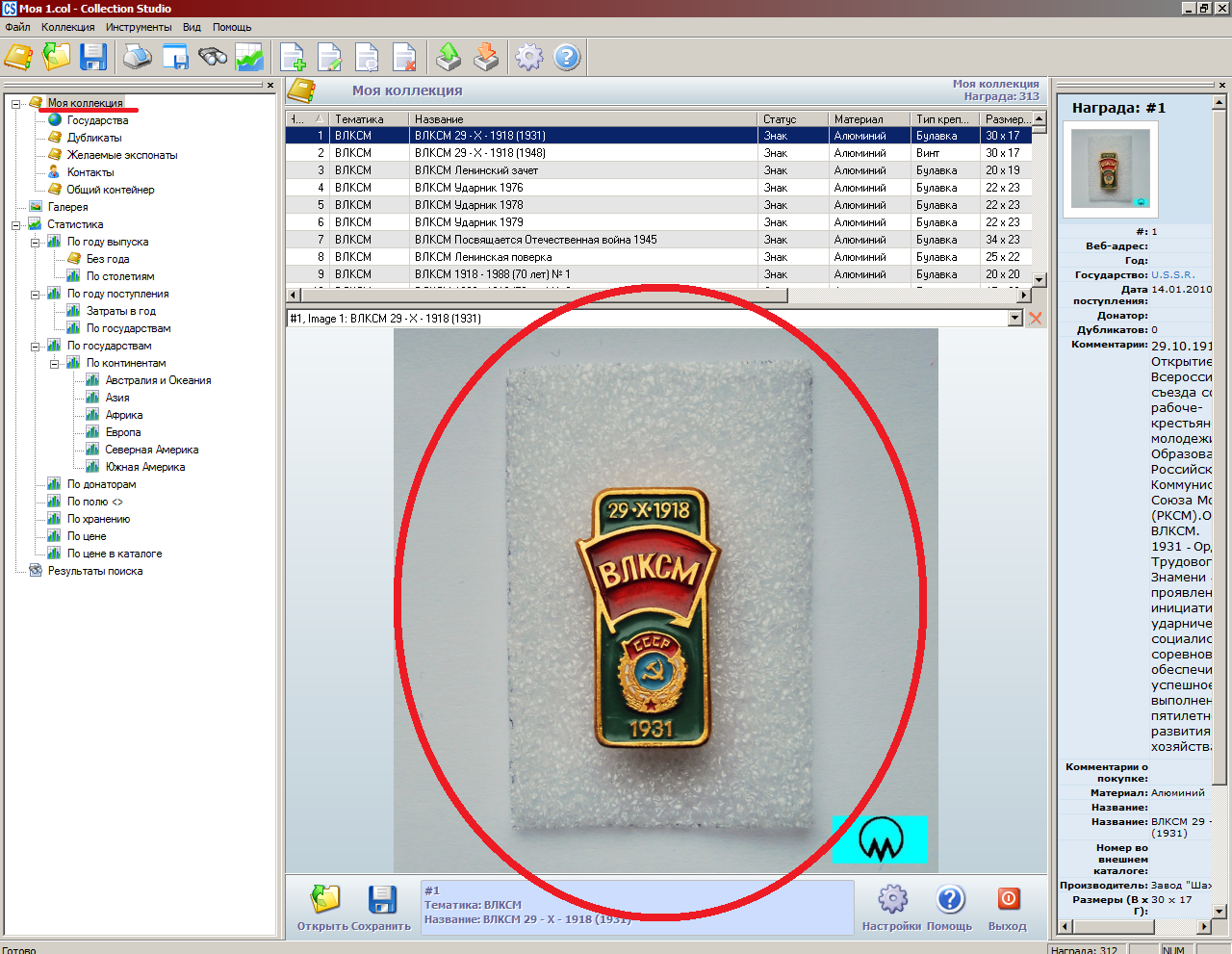Select the Государства tree item

(x=97, y=120)
